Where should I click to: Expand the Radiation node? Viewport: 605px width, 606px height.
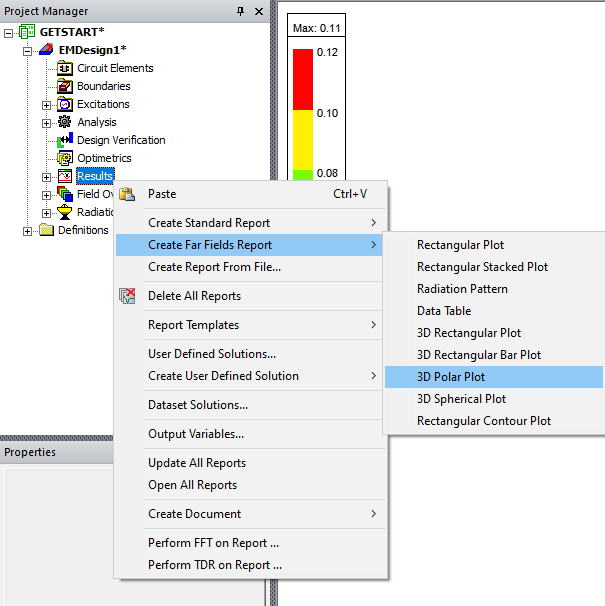(46, 213)
